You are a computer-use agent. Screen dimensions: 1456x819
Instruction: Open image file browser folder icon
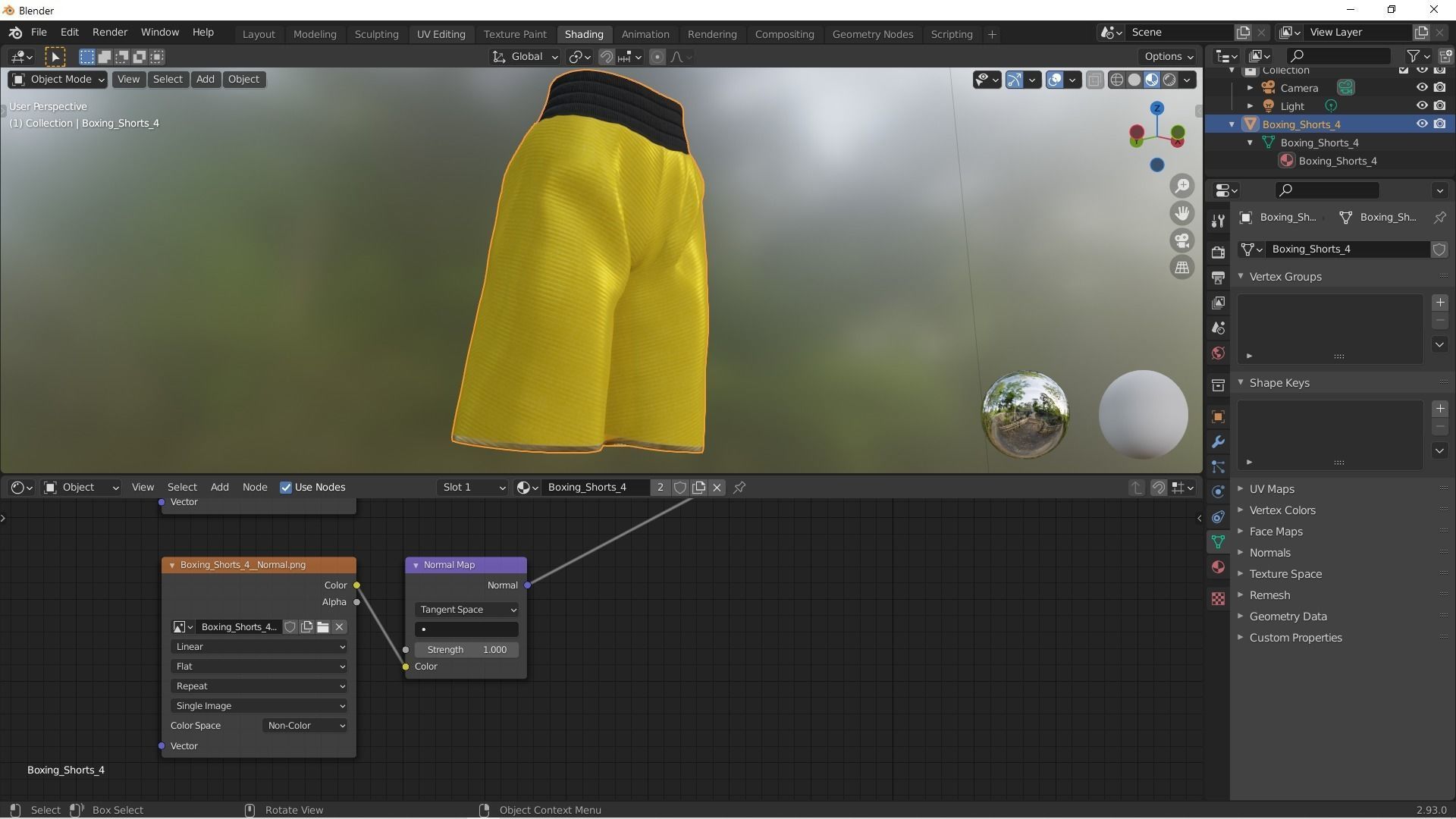click(323, 627)
